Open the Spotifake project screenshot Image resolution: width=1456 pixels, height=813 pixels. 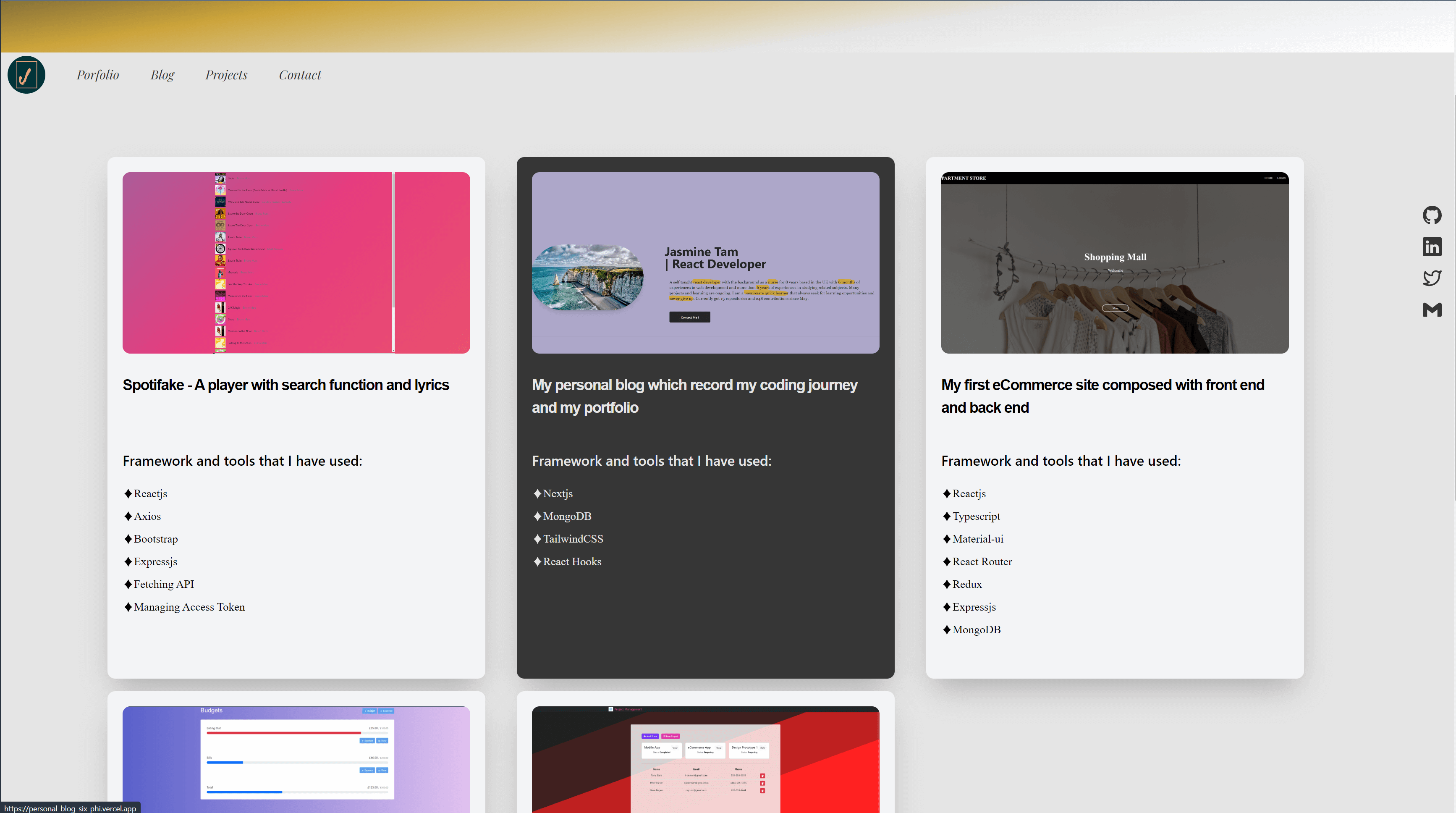coord(296,263)
